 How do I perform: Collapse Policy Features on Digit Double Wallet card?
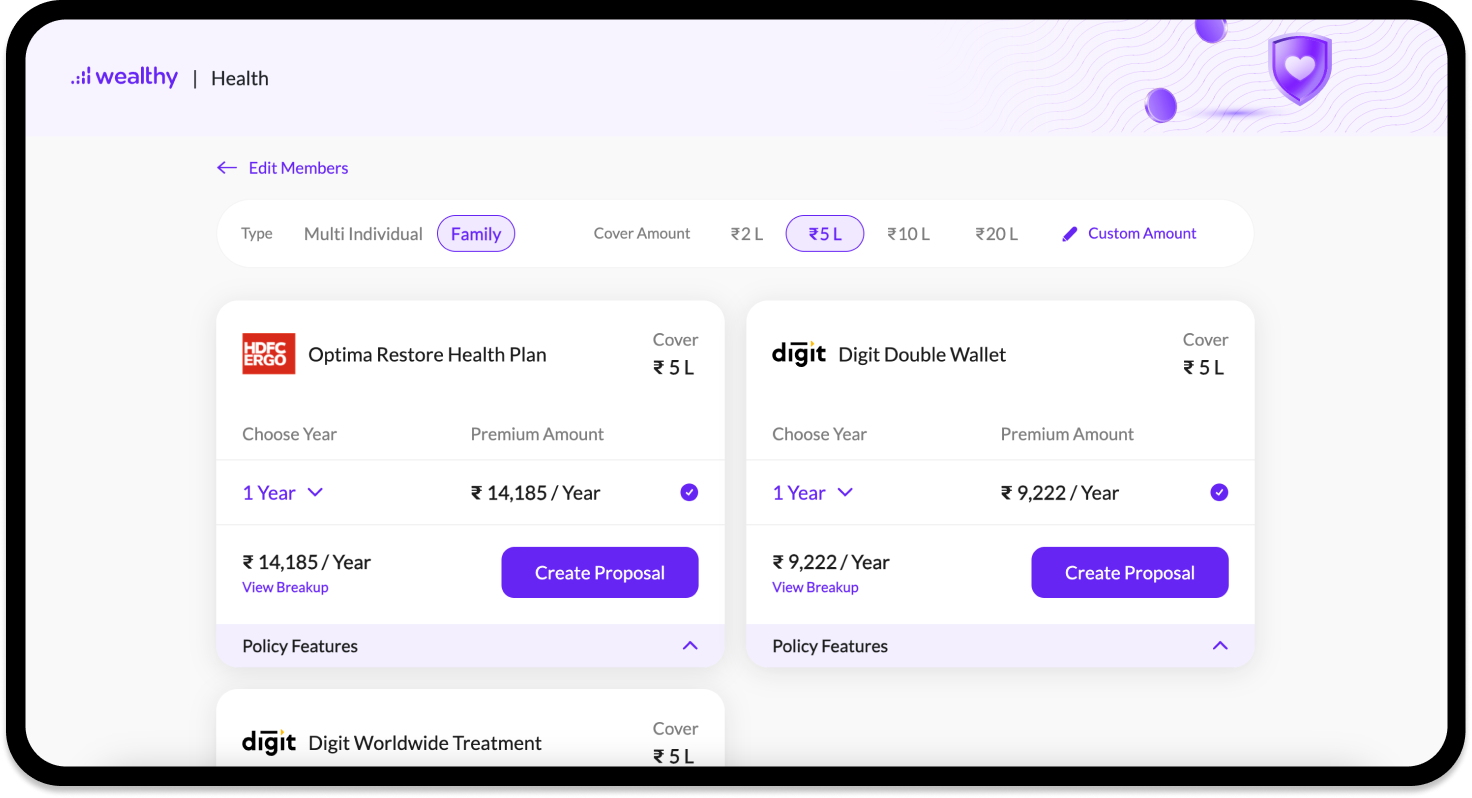[x=1220, y=646]
